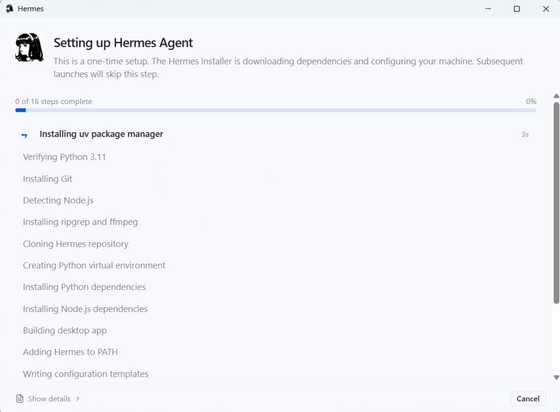Viewport: 560px width, 412px height.
Task: Click the blue setup progress bar
Action: 275,110
